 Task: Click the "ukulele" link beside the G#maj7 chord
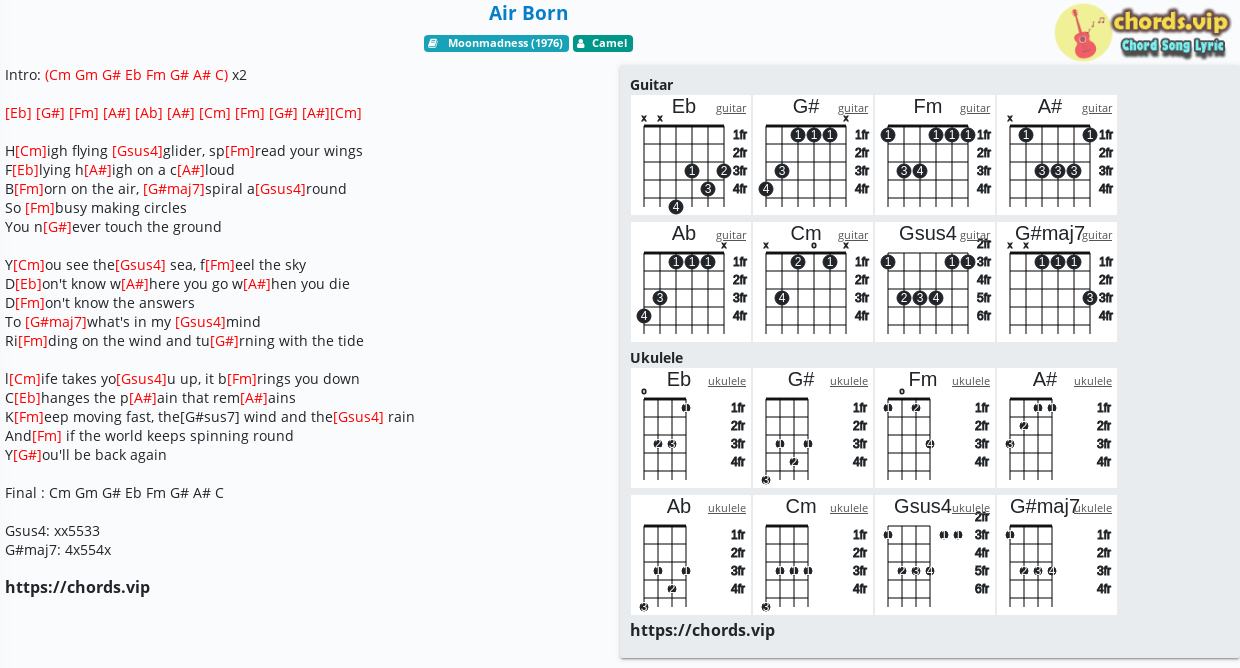1093,508
